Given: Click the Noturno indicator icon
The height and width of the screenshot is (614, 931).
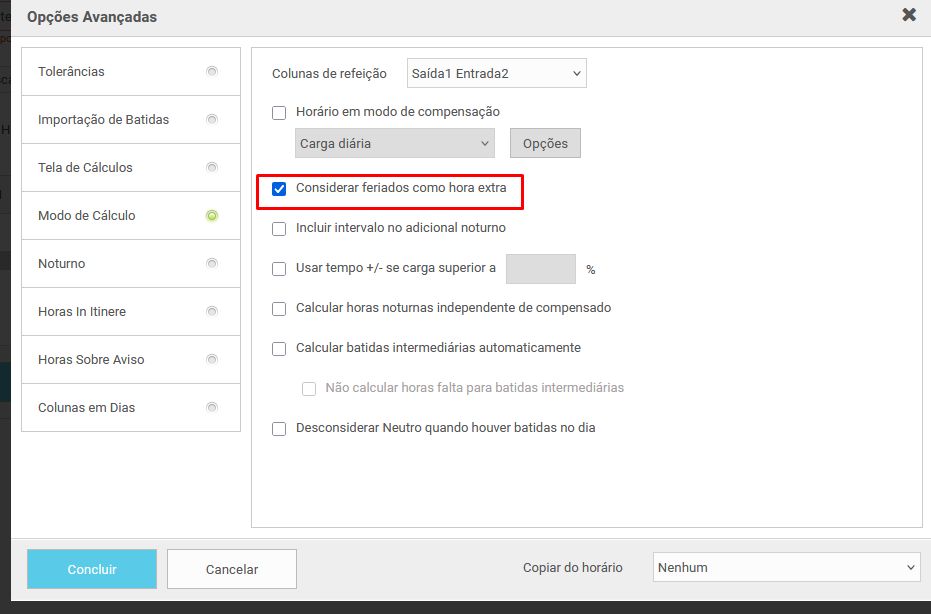Looking at the screenshot, I should 211,263.
